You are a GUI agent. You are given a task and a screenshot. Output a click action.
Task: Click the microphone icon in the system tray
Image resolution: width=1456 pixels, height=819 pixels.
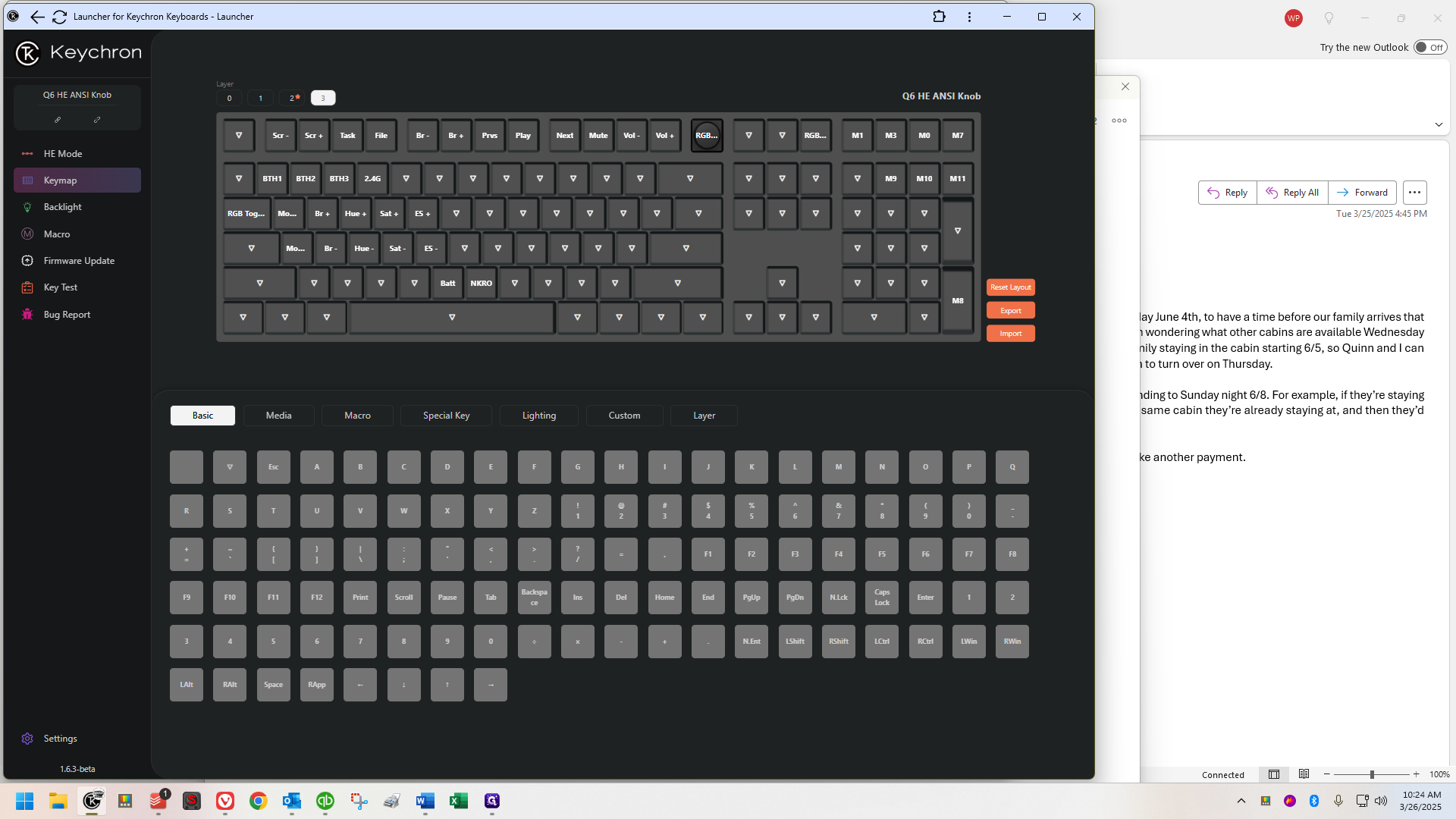tap(1338, 801)
